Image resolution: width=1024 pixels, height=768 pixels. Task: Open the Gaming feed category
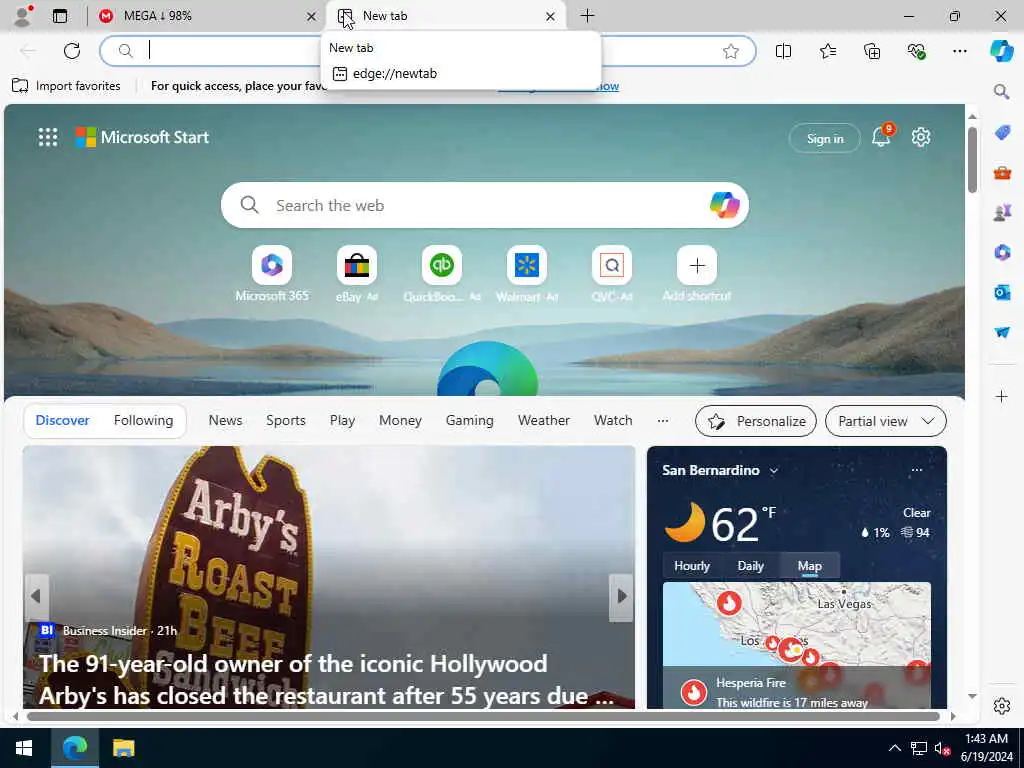(x=470, y=420)
